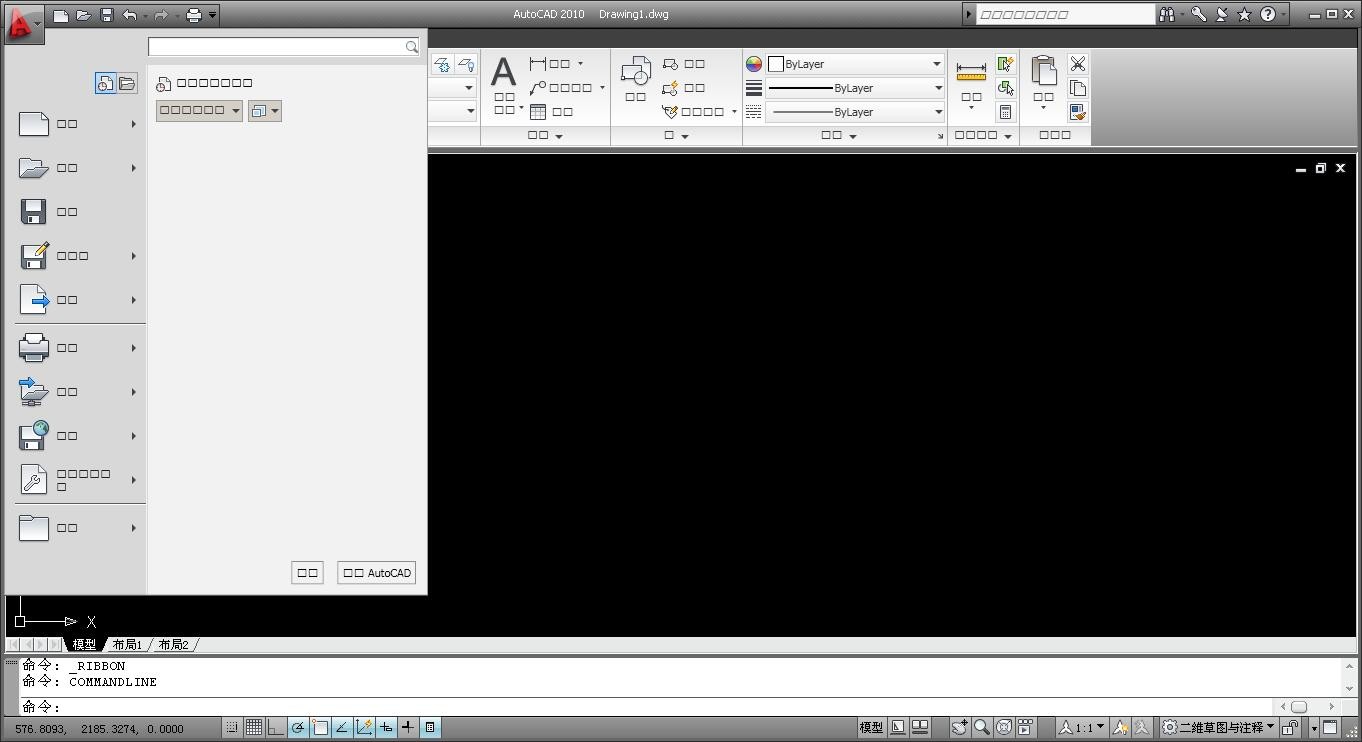Viewport: 1362px width, 742px height.
Task: Toggle Snap Mode in status bar
Action: [232, 727]
